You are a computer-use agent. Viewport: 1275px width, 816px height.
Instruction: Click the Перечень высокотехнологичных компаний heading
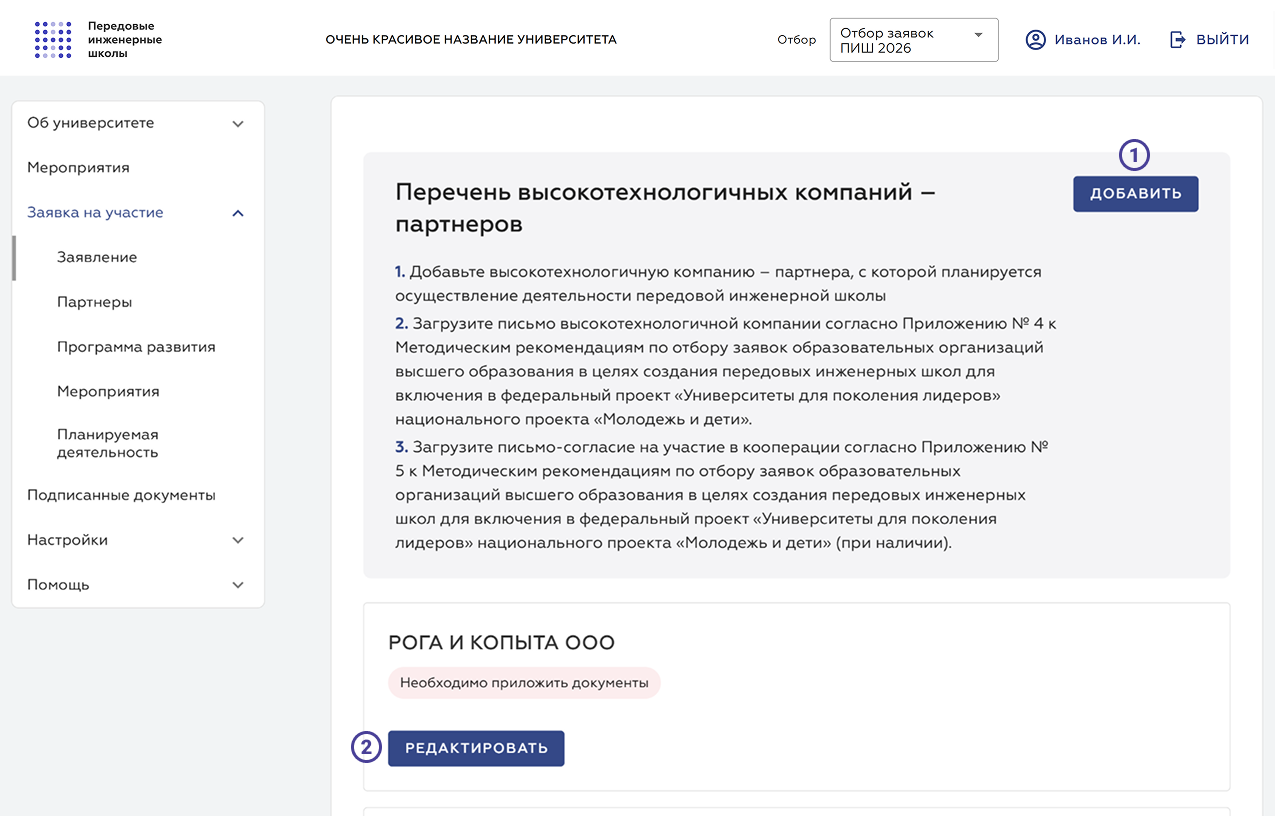[665, 208]
